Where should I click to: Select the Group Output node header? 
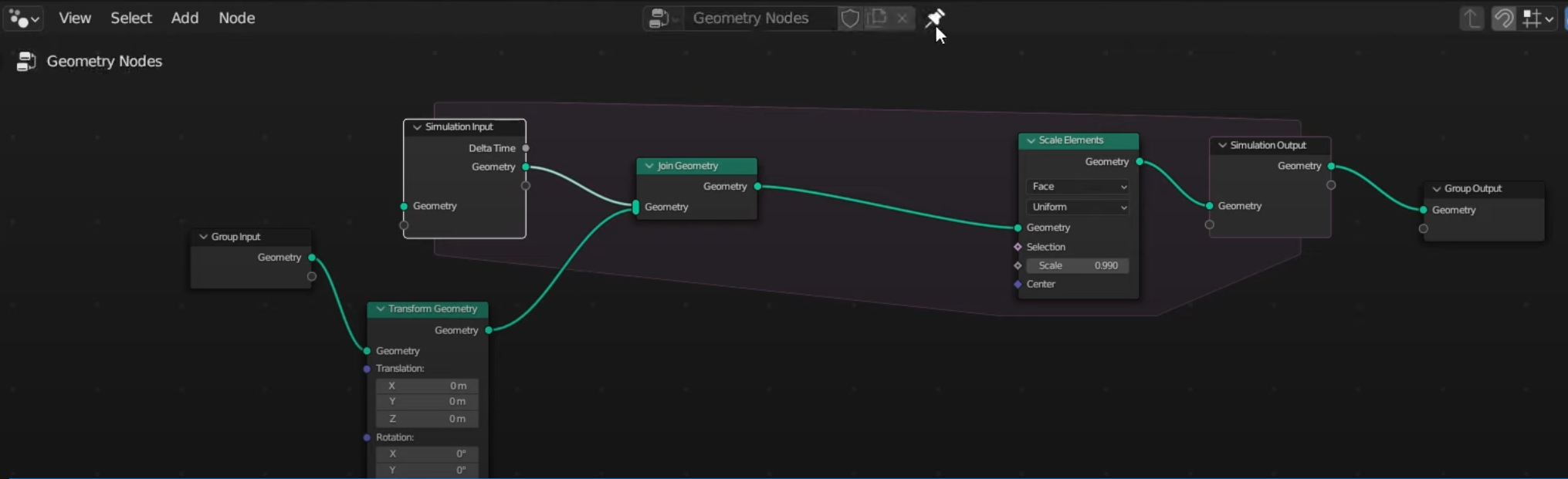click(1484, 189)
